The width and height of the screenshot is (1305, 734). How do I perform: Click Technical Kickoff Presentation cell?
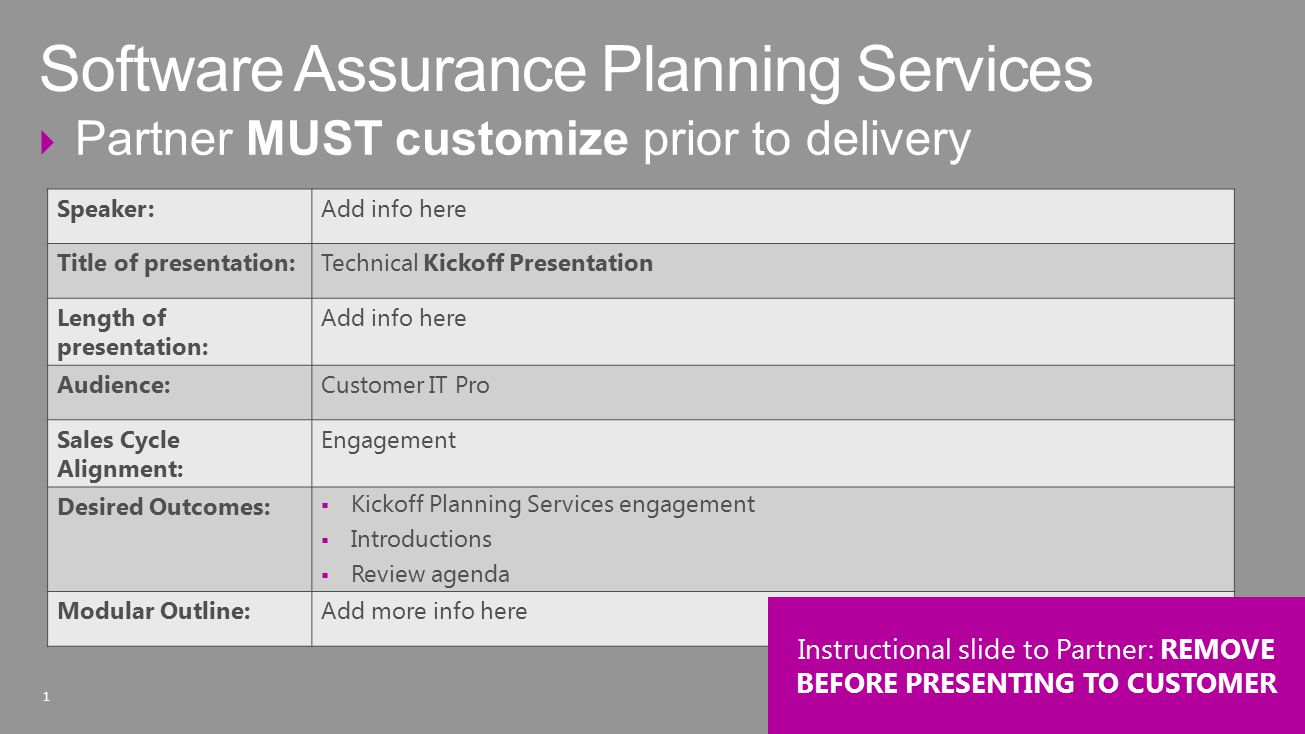pos(773,271)
